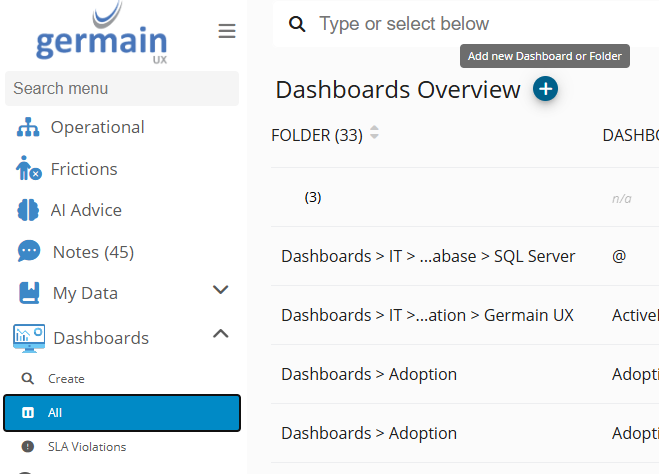659x474 pixels.
Task: Add new Dashboard or Folder
Action: point(545,89)
